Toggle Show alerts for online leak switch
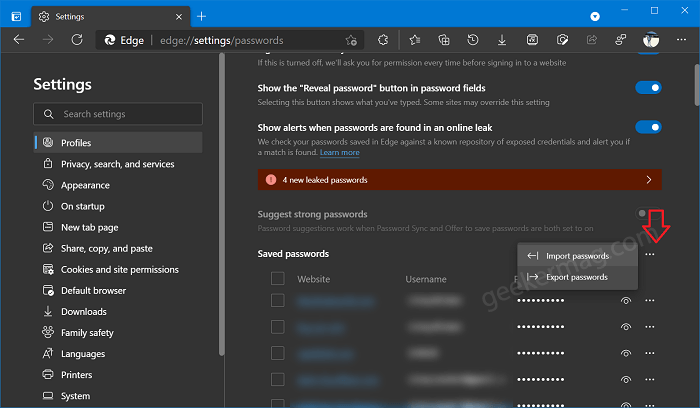Image resolution: width=700 pixels, height=408 pixels. tap(648, 127)
